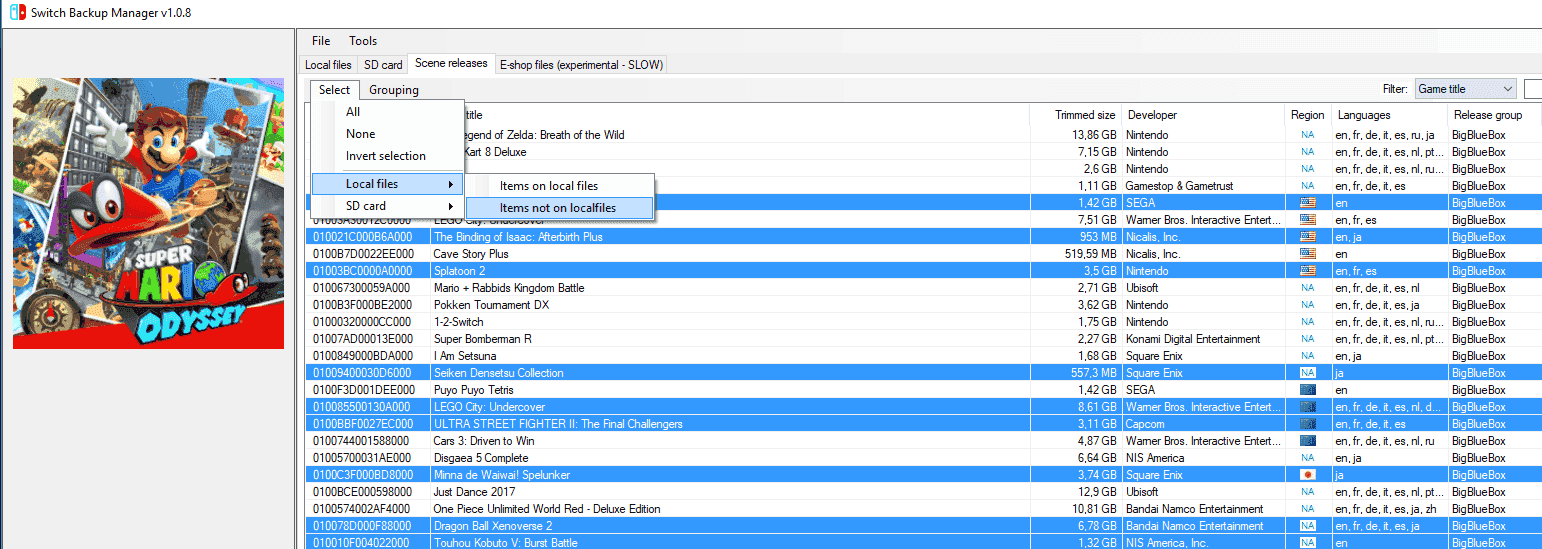Click NA icon in Mario + Rabbids row
Viewport: 1542px width, 549px height.
pyautogui.click(x=1307, y=288)
